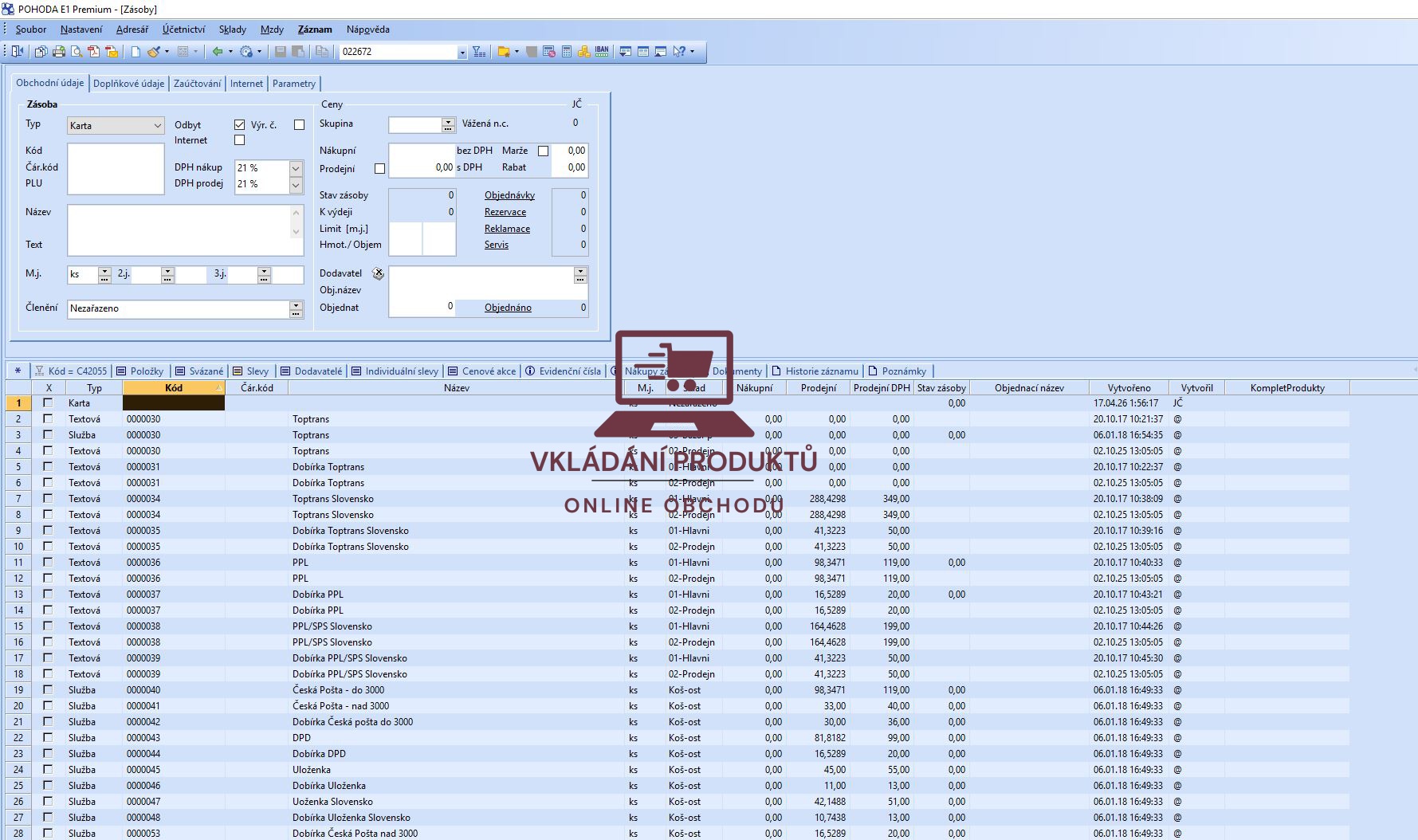
Task: Enable the Marže checkbox
Action: (543, 151)
